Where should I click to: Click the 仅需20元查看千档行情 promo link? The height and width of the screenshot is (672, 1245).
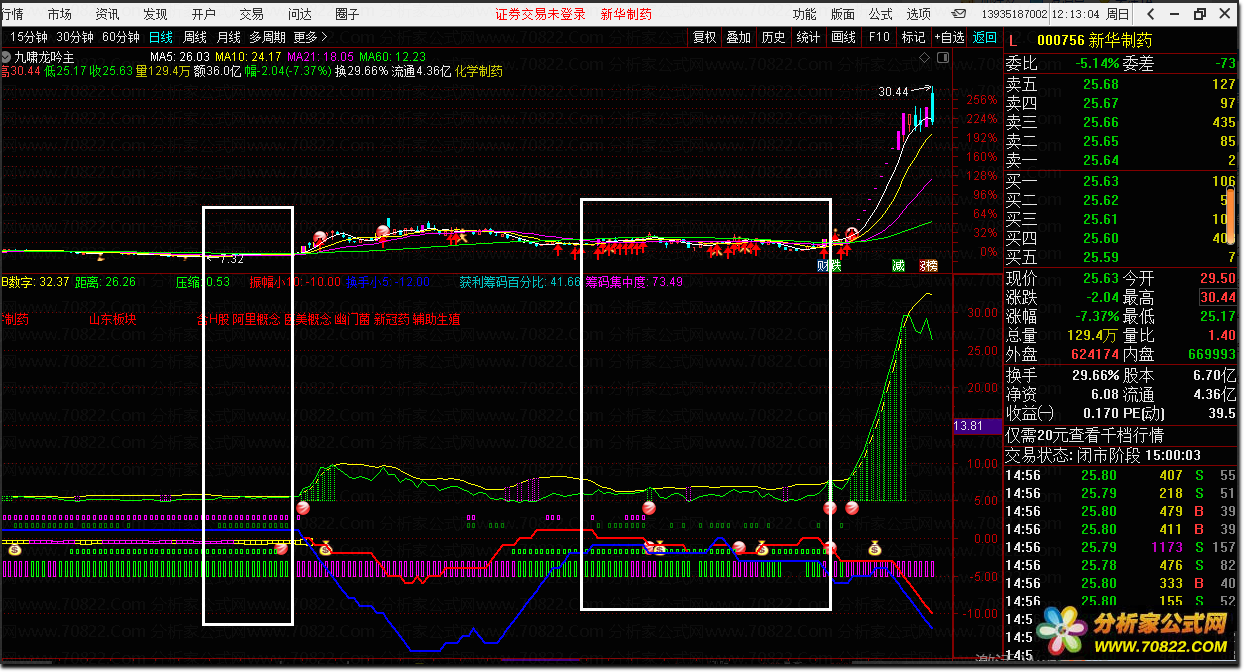coord(1085,435)
